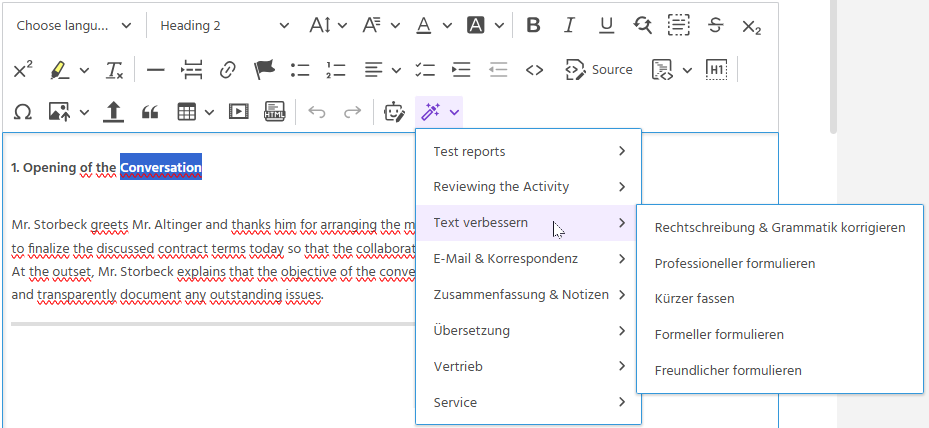This screenshot has width=929, height=428.
Task: Toggle bold formatting
Action: point(533,25)
